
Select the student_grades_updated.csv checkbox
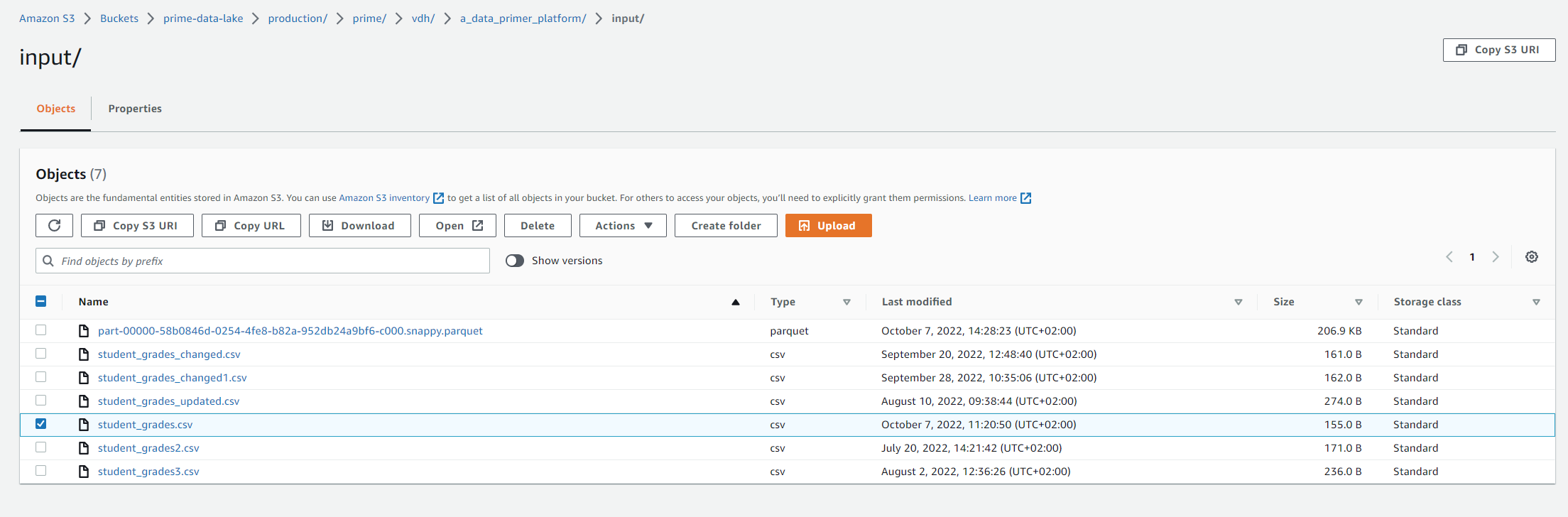point(41,401)
